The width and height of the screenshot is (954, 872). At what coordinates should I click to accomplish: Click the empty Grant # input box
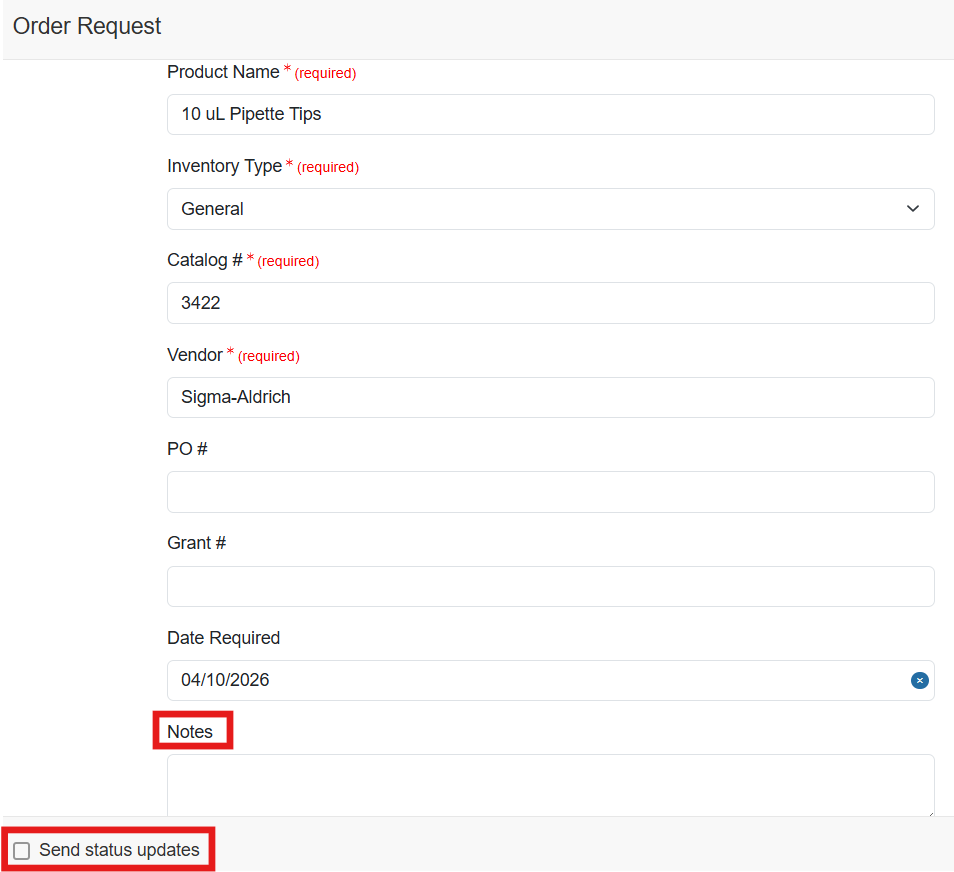(x=550, y=586)
